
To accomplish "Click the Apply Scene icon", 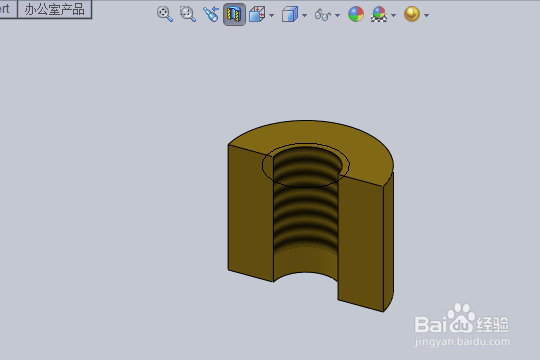I will point(379,14).
